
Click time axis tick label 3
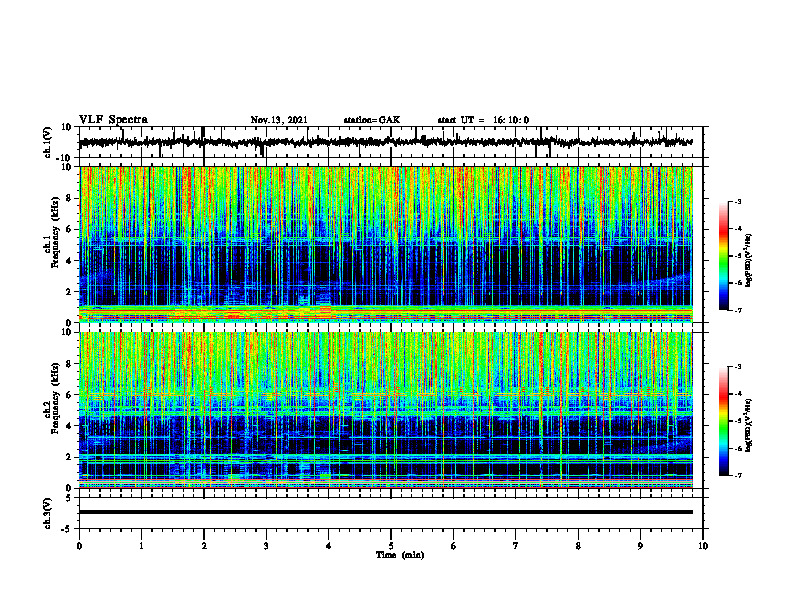266,546
